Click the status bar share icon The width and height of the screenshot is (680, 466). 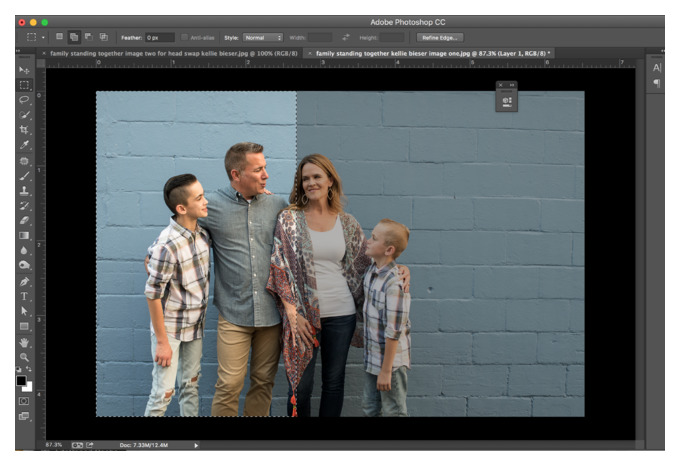coord(90,445)
